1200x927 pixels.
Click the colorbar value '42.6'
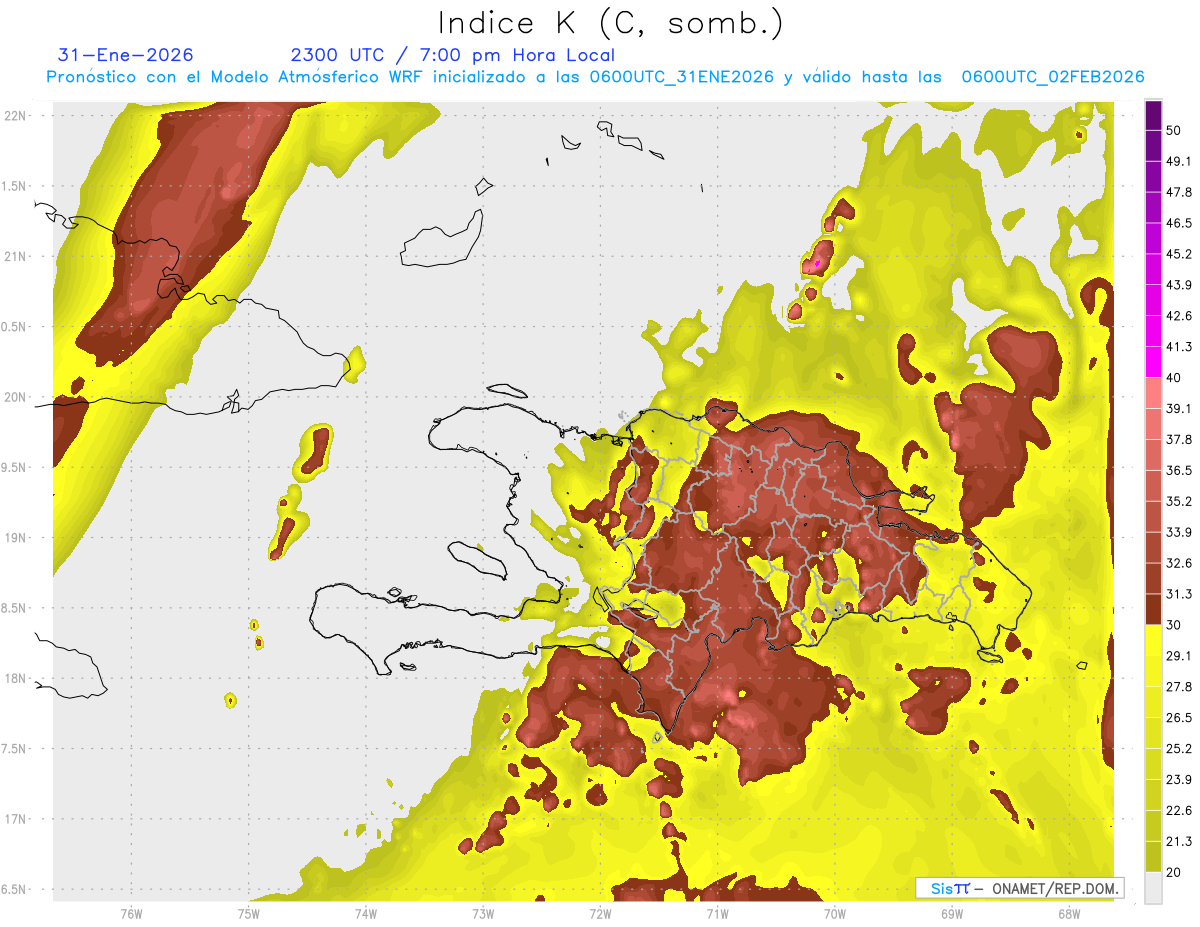(1179, 316)
